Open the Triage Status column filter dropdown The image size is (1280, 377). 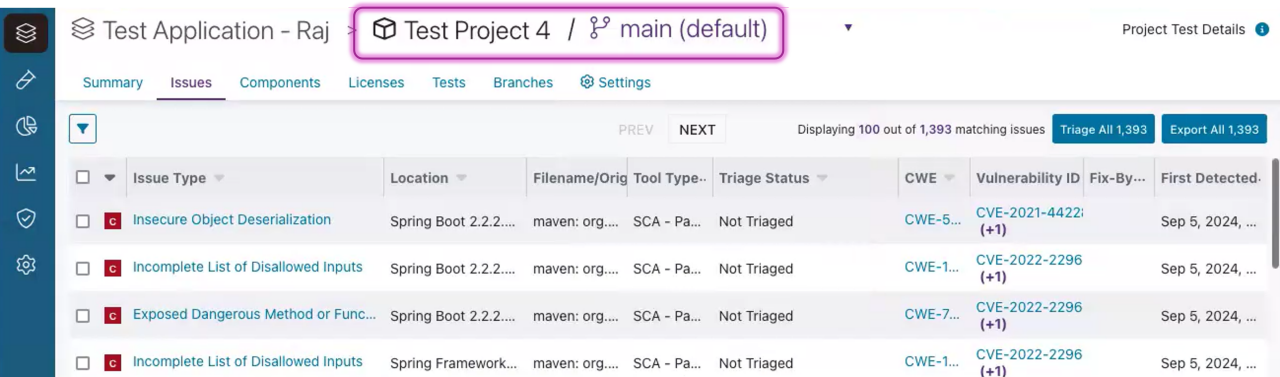[822, 178]
